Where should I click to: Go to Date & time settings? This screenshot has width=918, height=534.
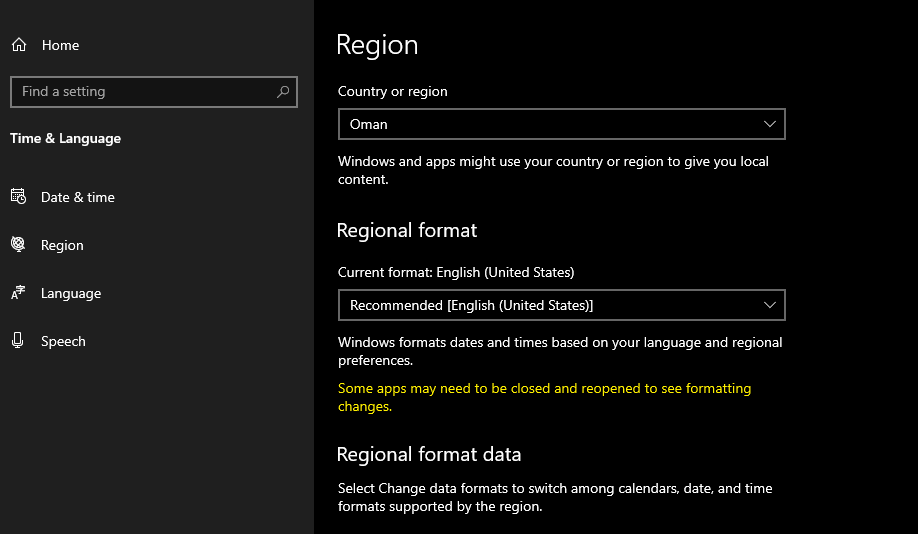point(78,197)
